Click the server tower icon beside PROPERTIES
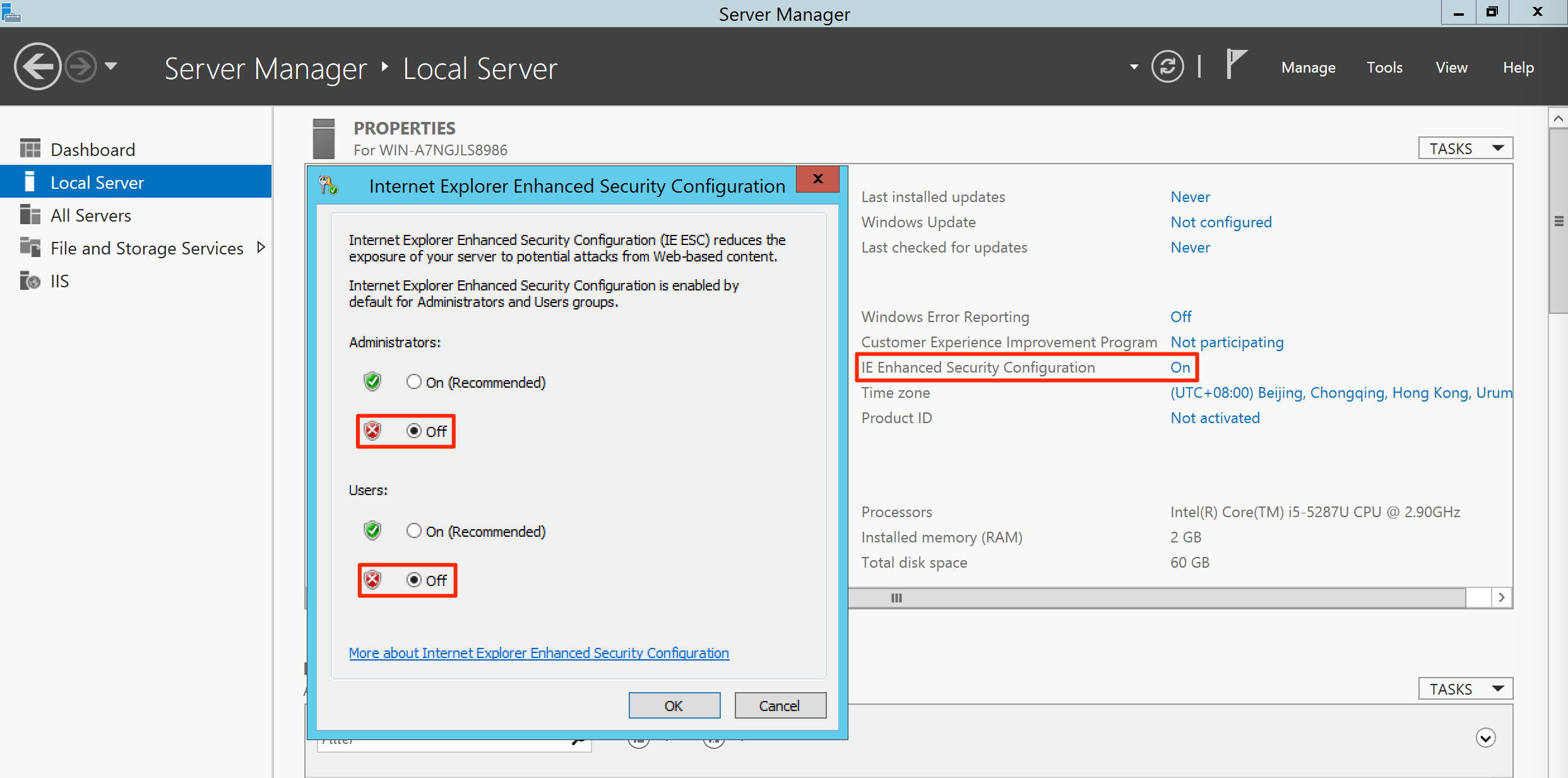1568x778 pixels. (324, 138)
